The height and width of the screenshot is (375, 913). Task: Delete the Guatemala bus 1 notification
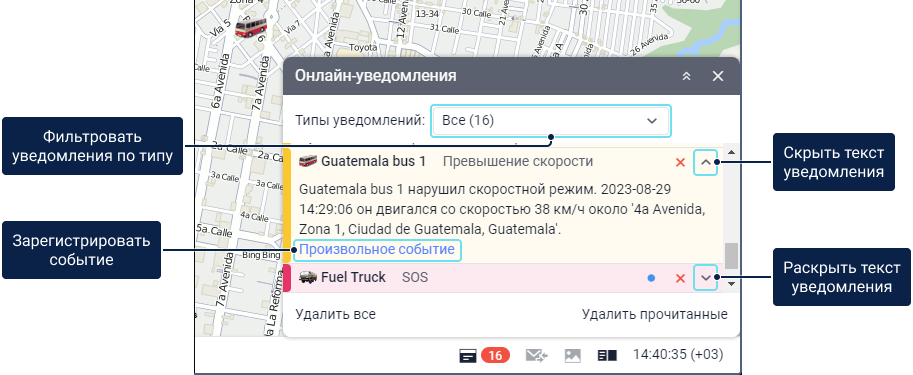click(680, 162)
